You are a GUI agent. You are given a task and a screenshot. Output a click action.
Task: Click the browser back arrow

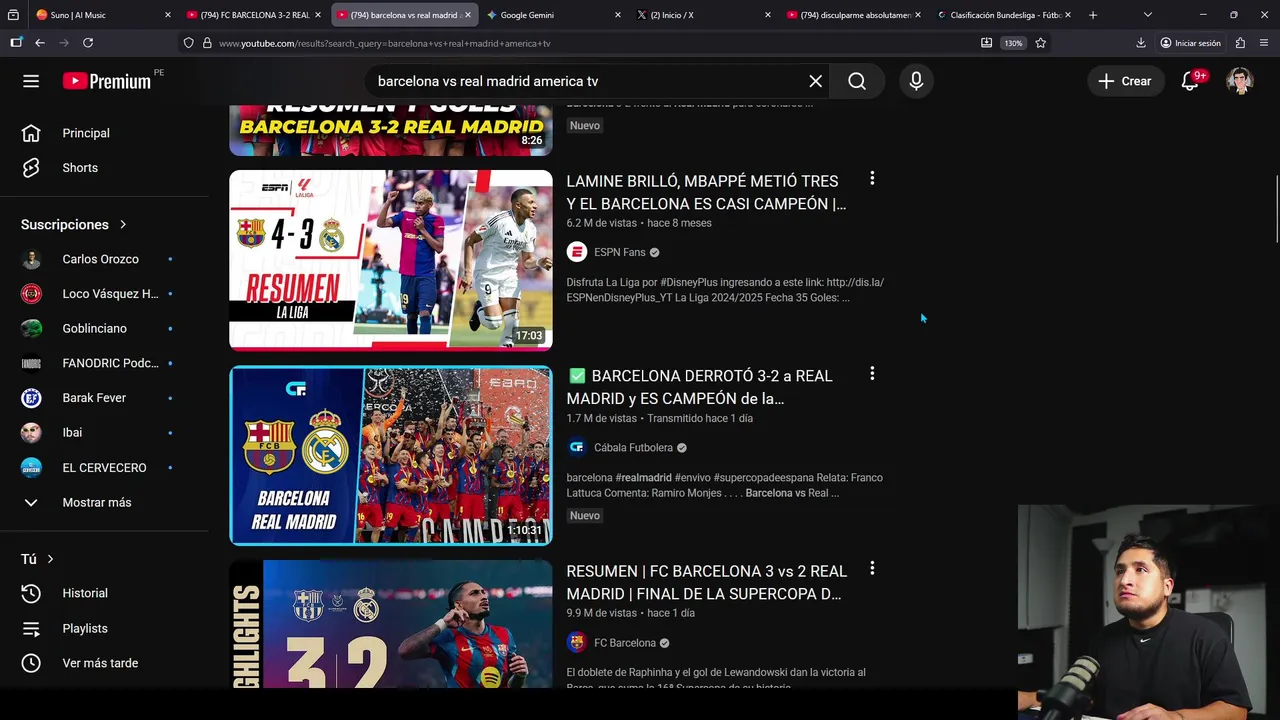[40, 43]
